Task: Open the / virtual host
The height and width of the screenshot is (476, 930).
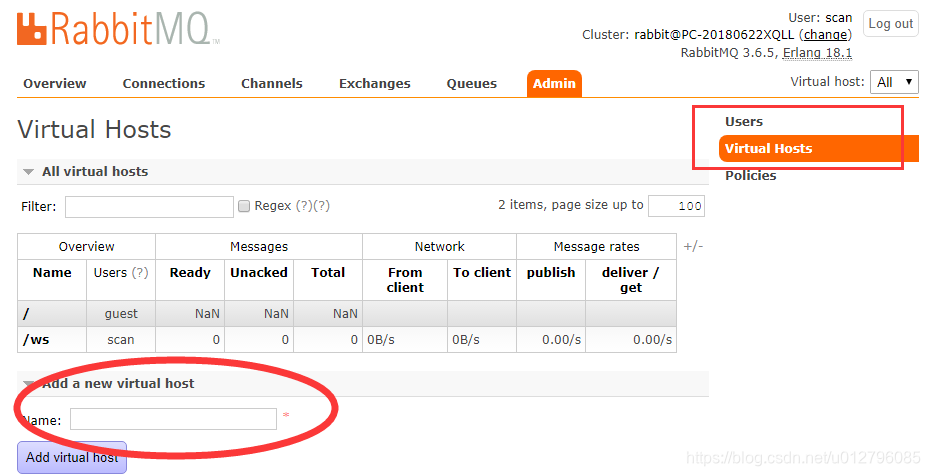Action: click(26, 314)
